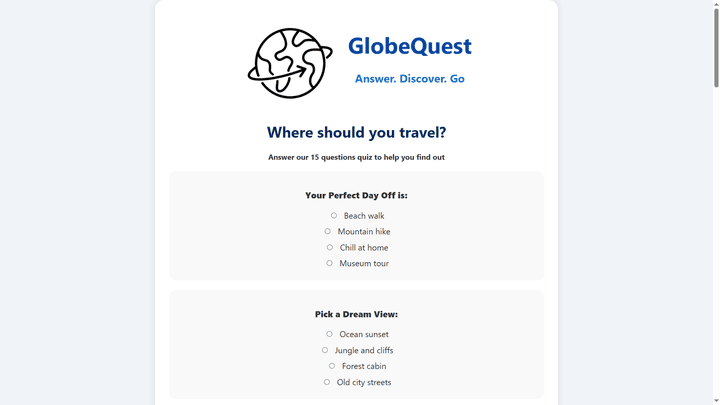Click the Pick a Dream View question title

click(356, 315)
